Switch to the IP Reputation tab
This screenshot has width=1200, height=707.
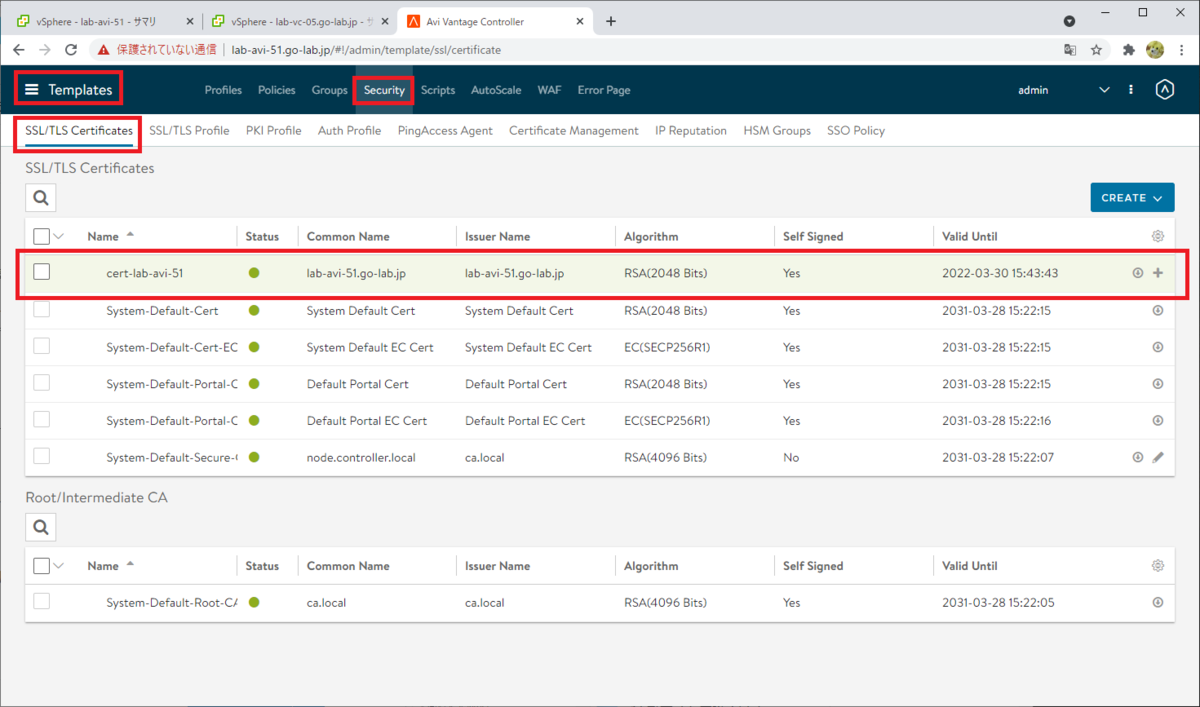pos(691,131)
